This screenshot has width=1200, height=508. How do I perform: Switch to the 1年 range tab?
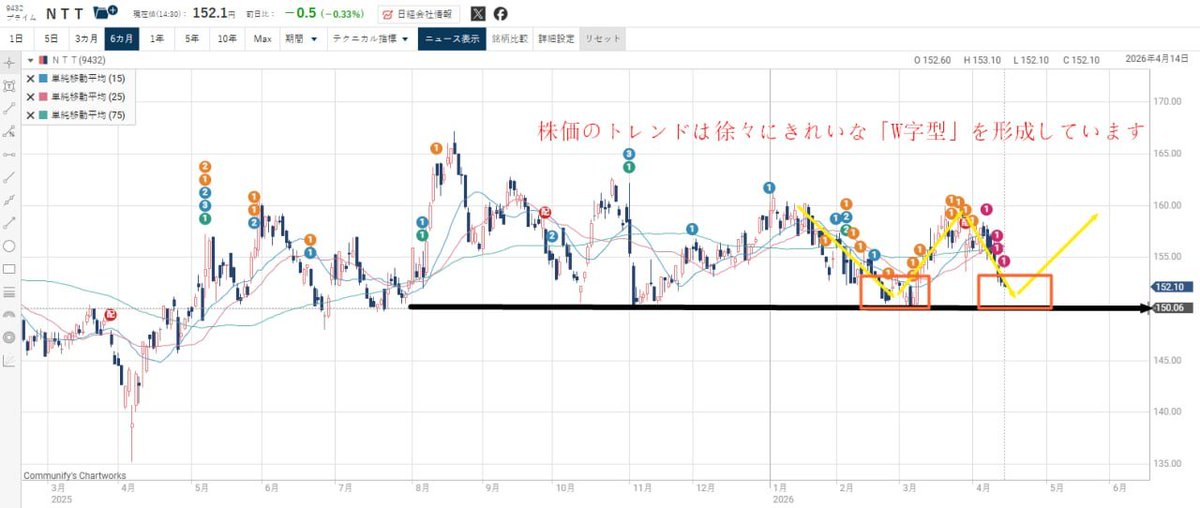(157, 39)
